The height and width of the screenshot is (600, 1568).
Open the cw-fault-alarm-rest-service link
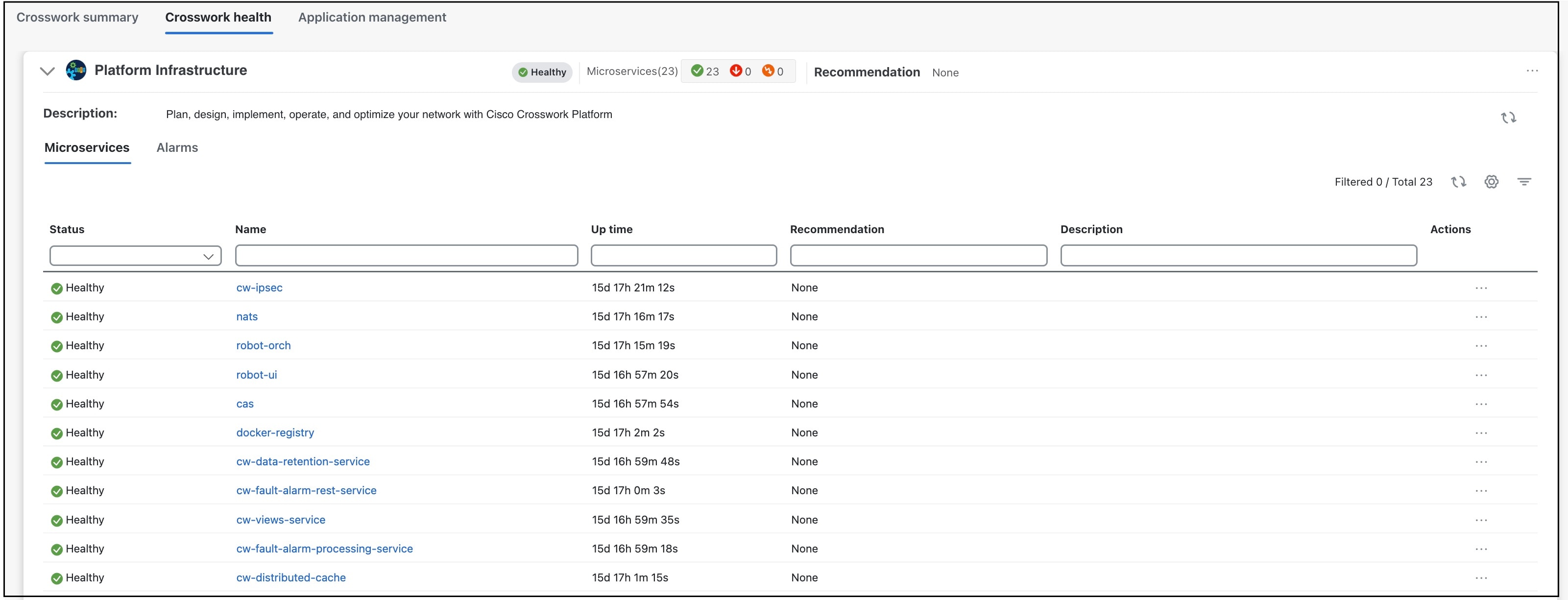point(306,490)
